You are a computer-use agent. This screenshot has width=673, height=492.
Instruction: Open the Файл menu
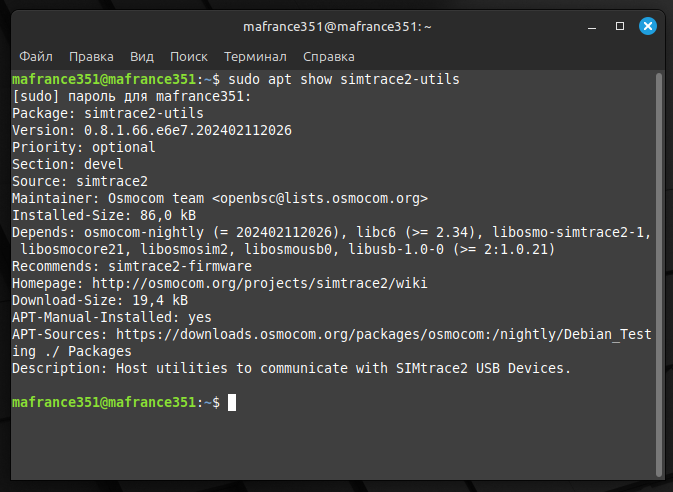click(x=35, y=57)
